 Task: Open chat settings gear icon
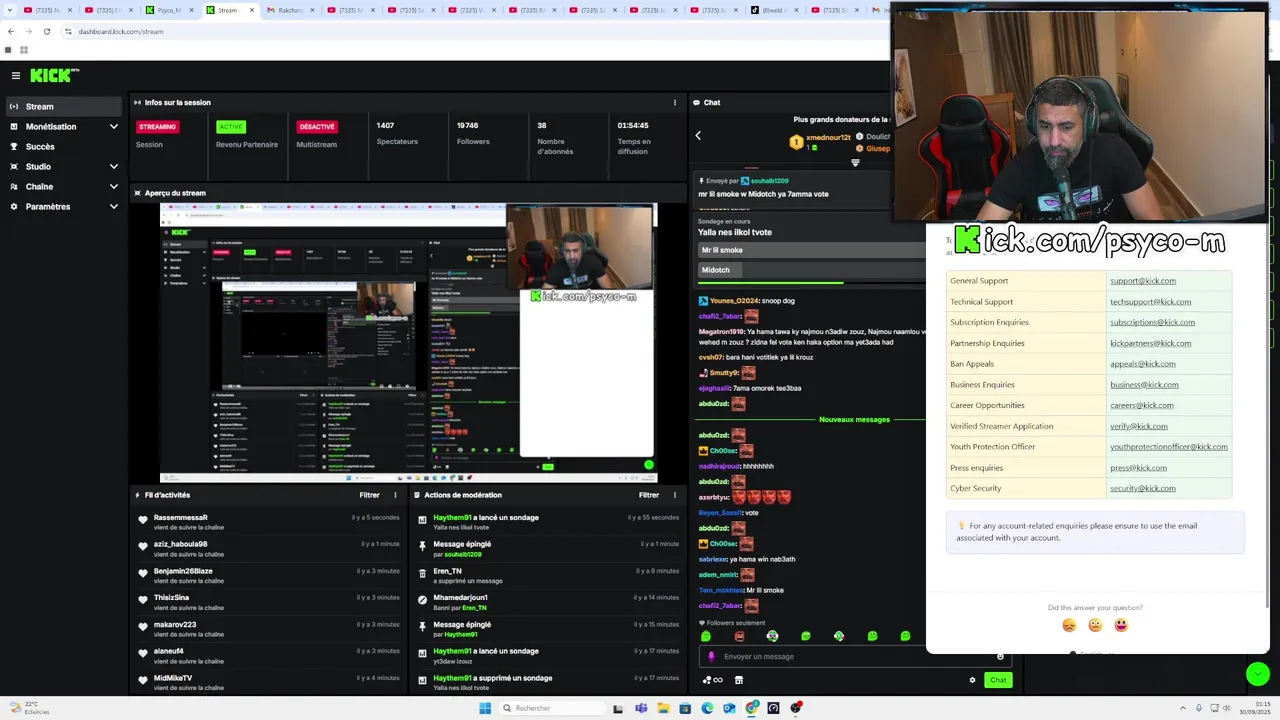pyautogui.click(x=972, y=680)
